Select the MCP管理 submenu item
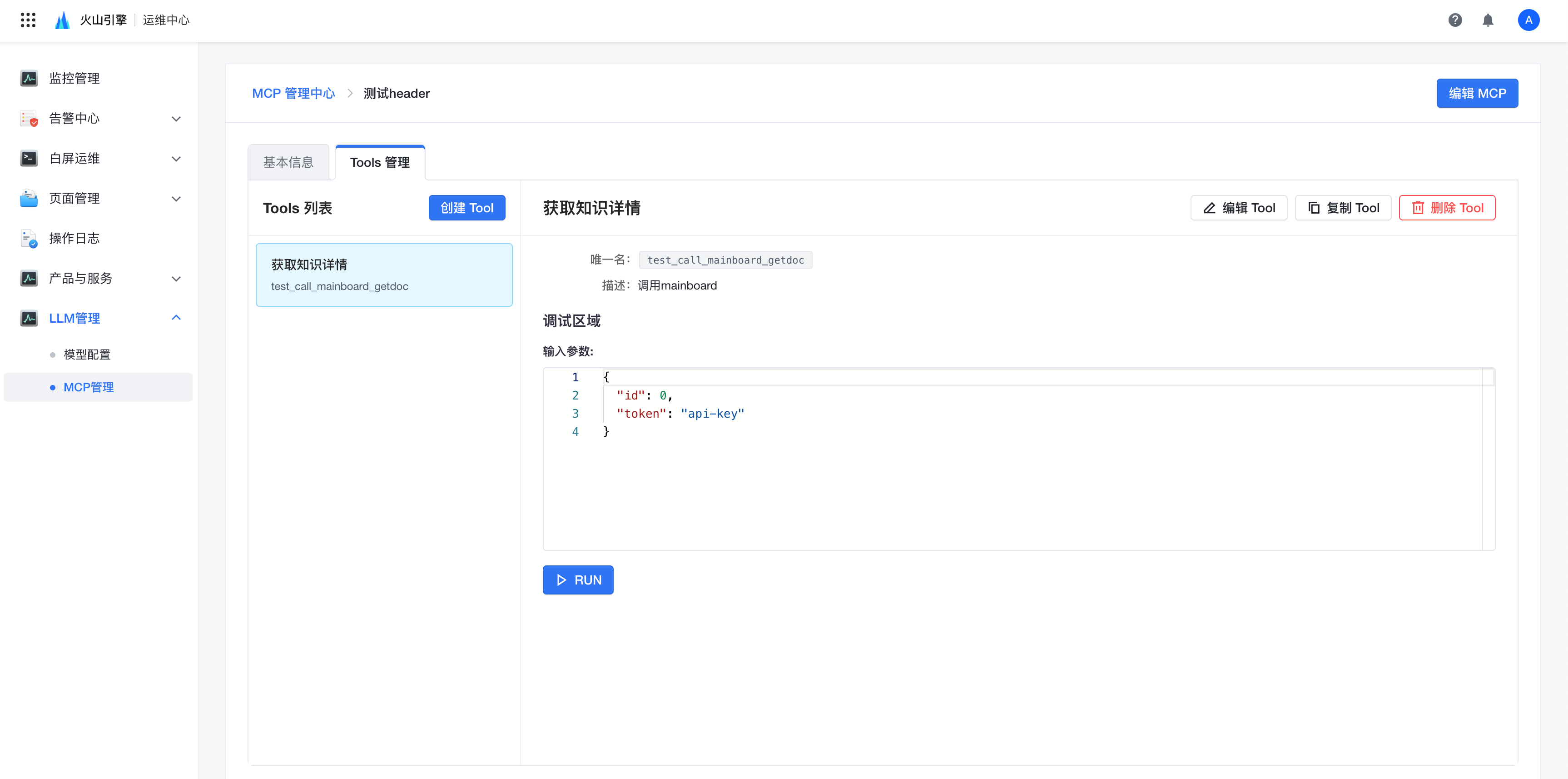This screenshot has width=1568, height=779. 89,387
